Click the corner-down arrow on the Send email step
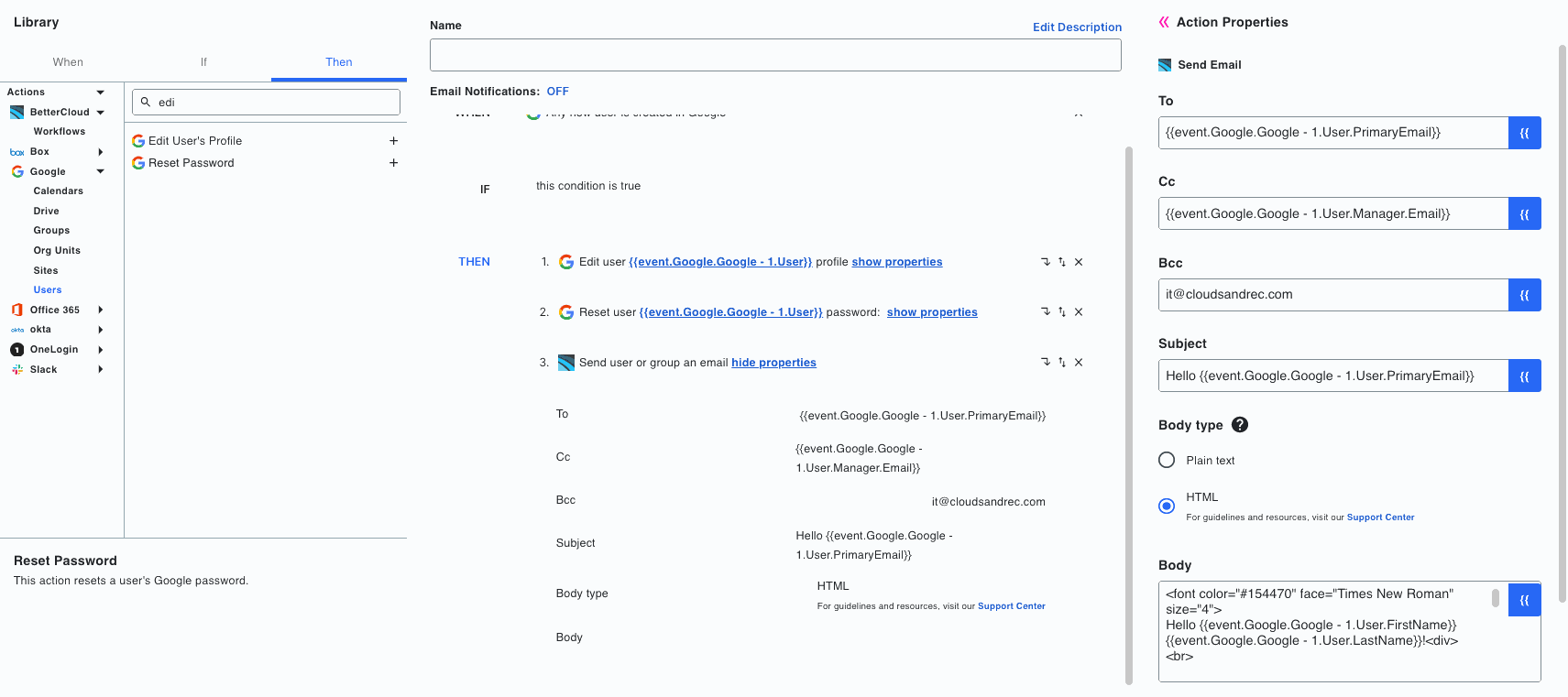Viewport: 1568px width, 697px height. click(1046, 363)
